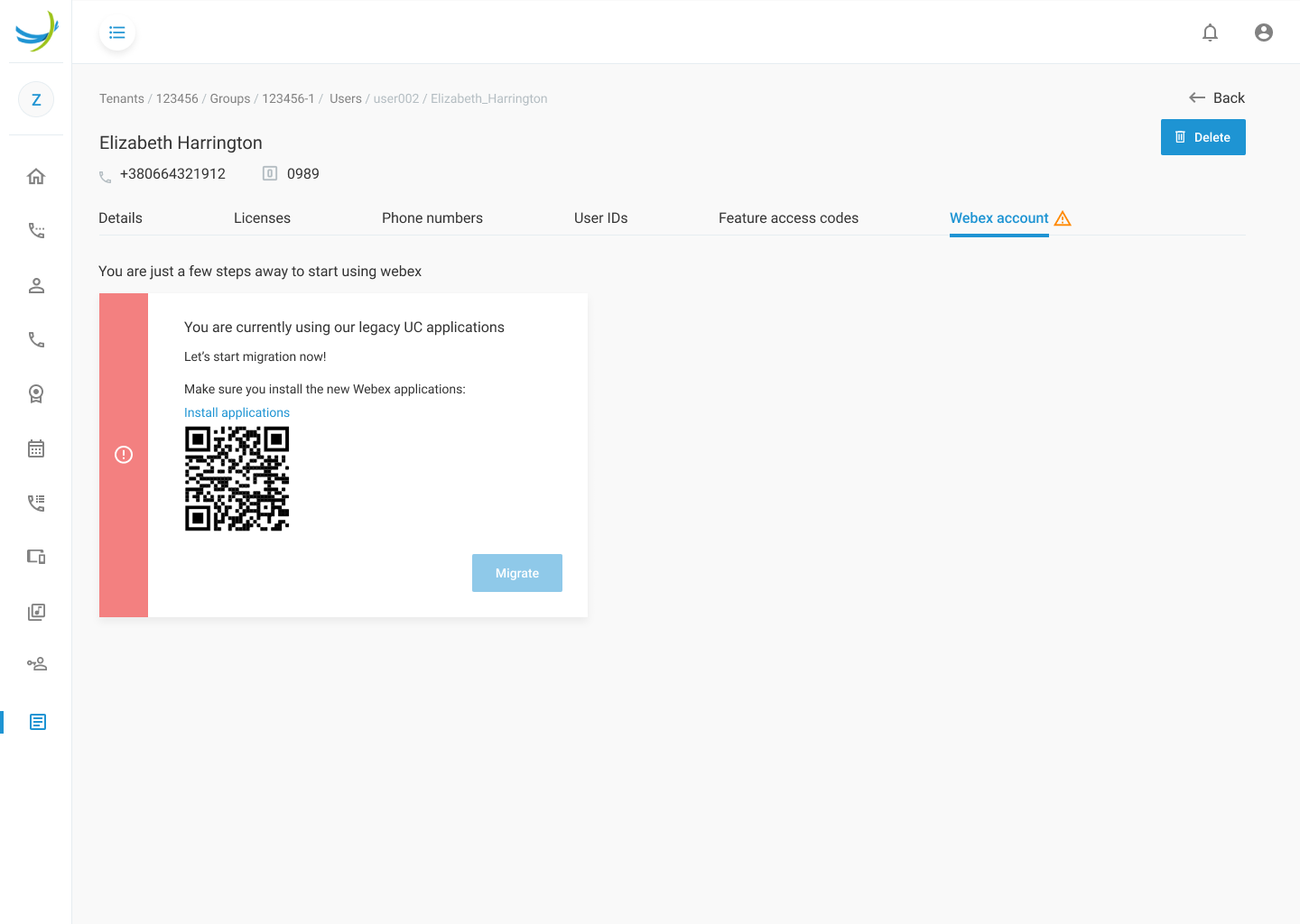This screenshot has width=1300, height=924.
Task: Switch to the Details tab
Action: click(121, 218)
